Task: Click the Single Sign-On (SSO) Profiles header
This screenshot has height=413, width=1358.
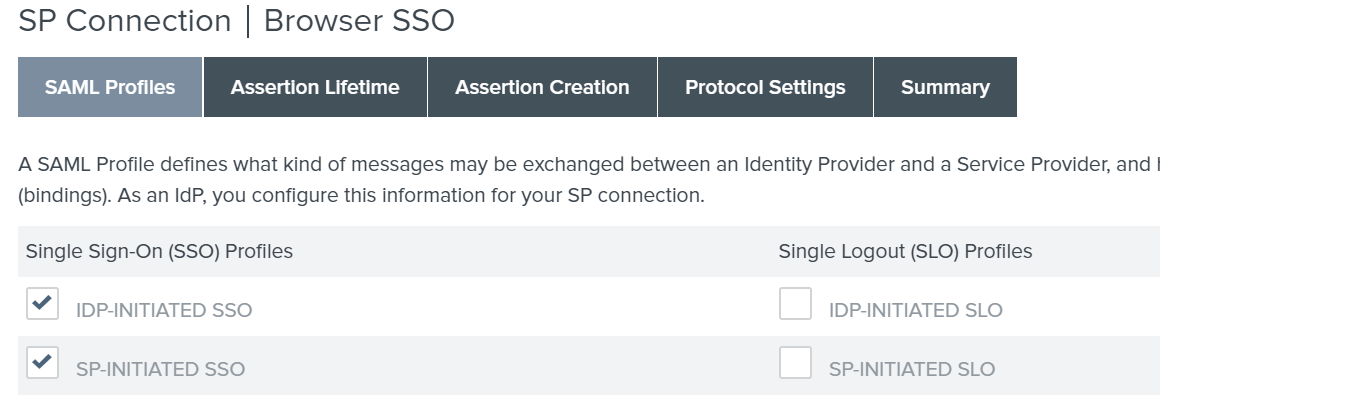Action: click(x=159, y=251)
